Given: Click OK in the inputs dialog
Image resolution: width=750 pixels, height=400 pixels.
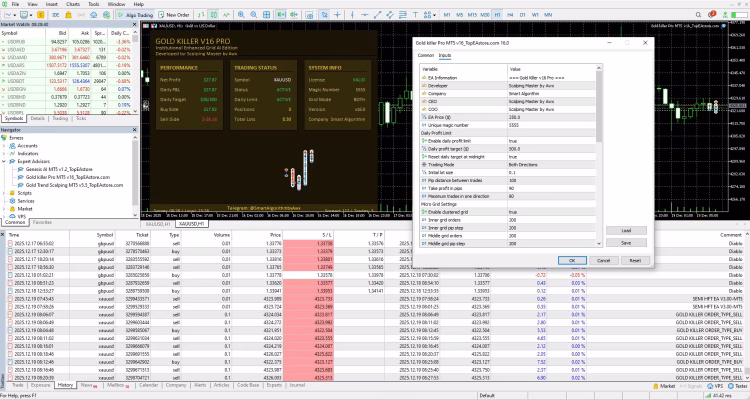Looking at the screenshot, I should pyautogui.click(x=572, y=260).
